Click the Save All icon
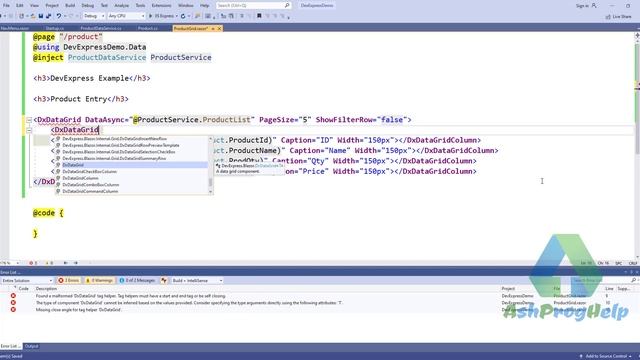This screenshot has height=360, width=640. point(49,16)
